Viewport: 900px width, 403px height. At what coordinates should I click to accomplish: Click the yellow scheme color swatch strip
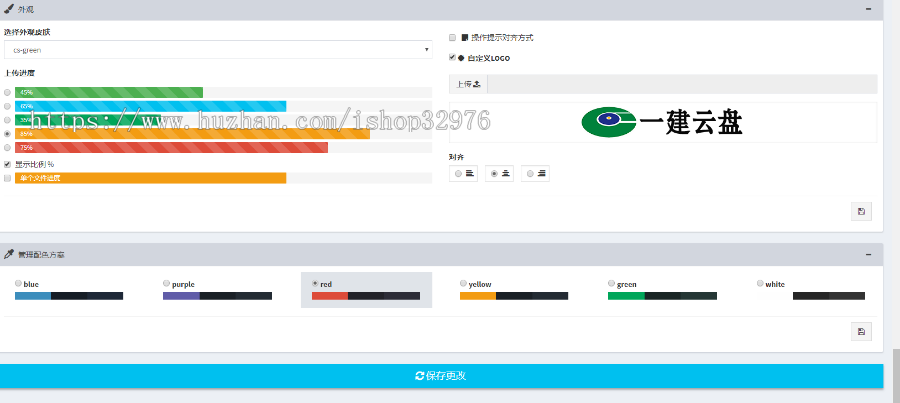click(514, 296)
